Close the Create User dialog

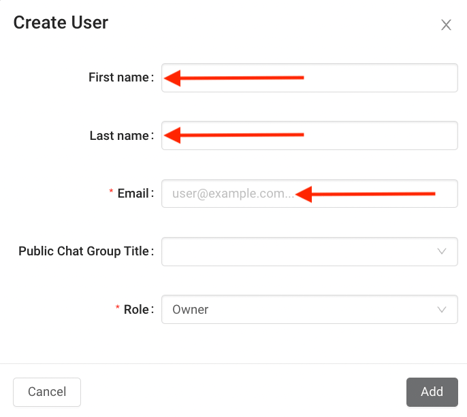pyautogui.click(x=446, y=25)
